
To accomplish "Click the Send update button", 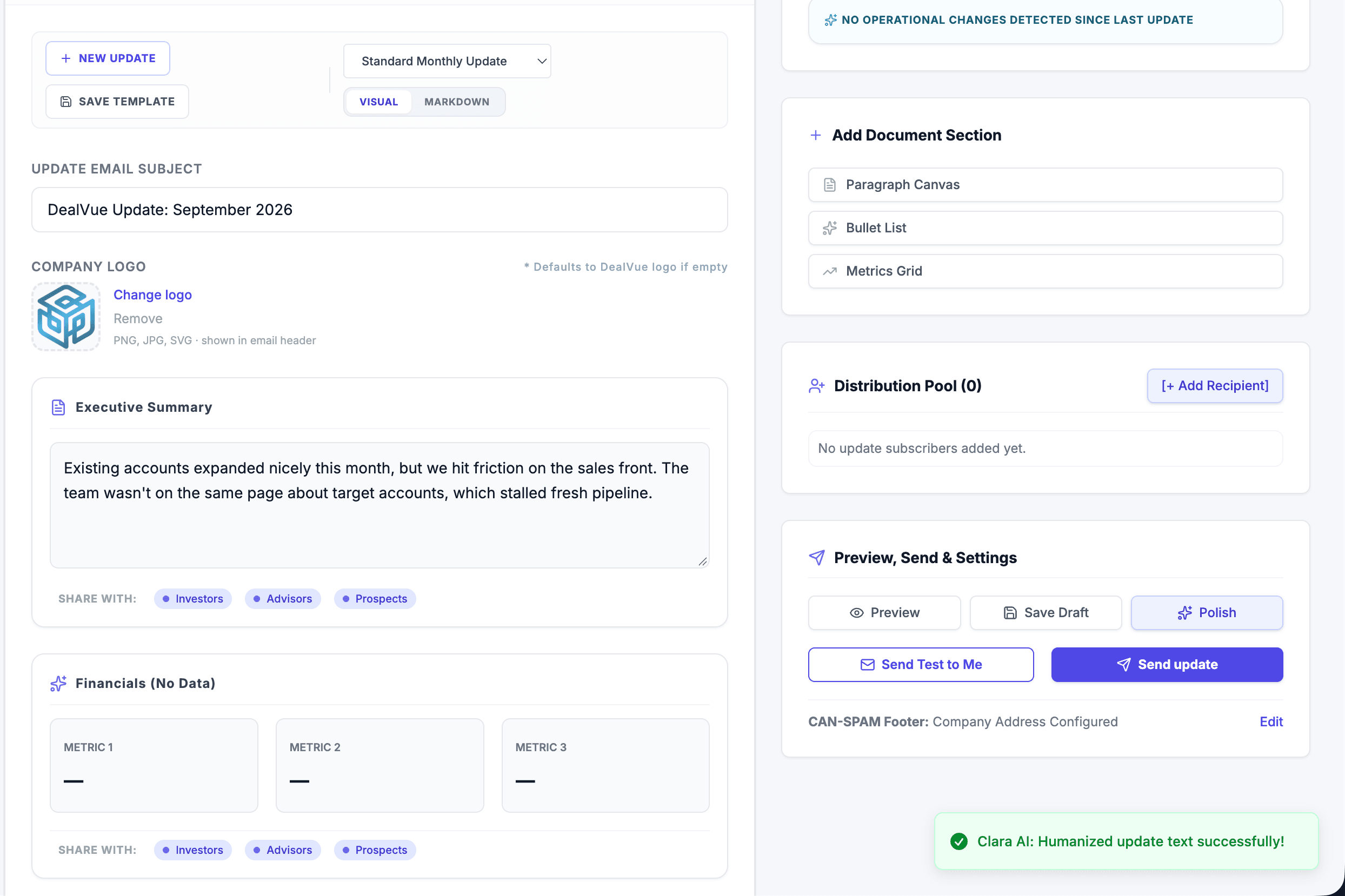I will (x=1167, y=665).
